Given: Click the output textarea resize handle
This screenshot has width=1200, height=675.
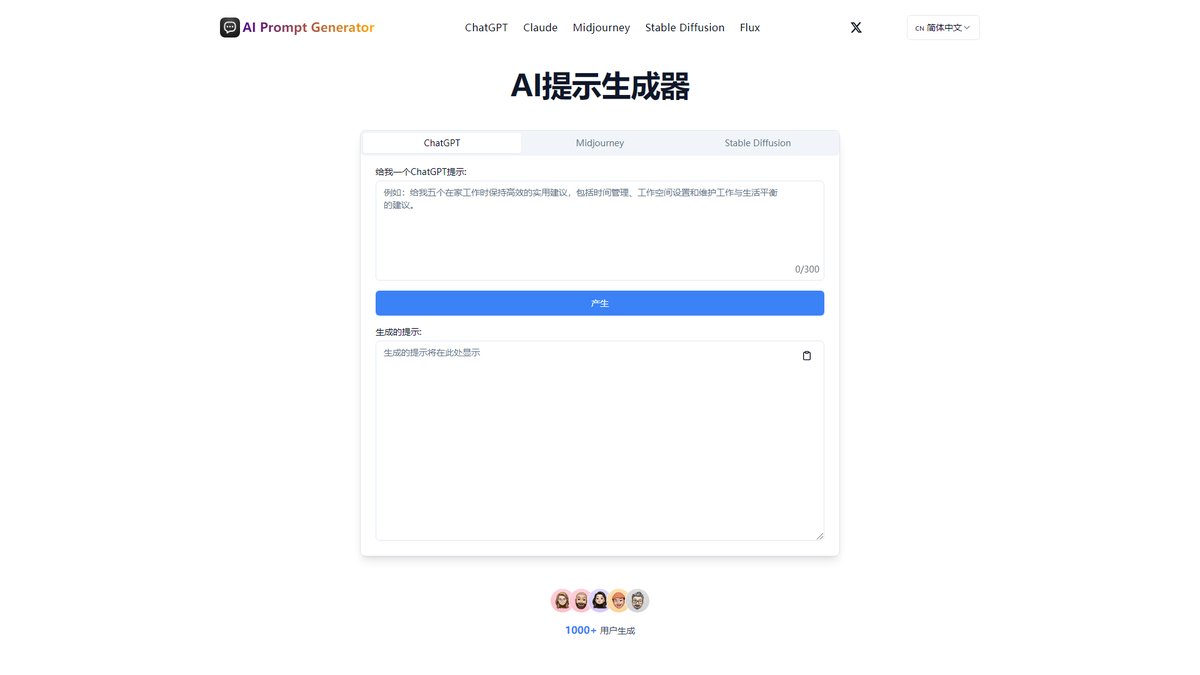Looking at the screenshot, I should coord(820,536).
